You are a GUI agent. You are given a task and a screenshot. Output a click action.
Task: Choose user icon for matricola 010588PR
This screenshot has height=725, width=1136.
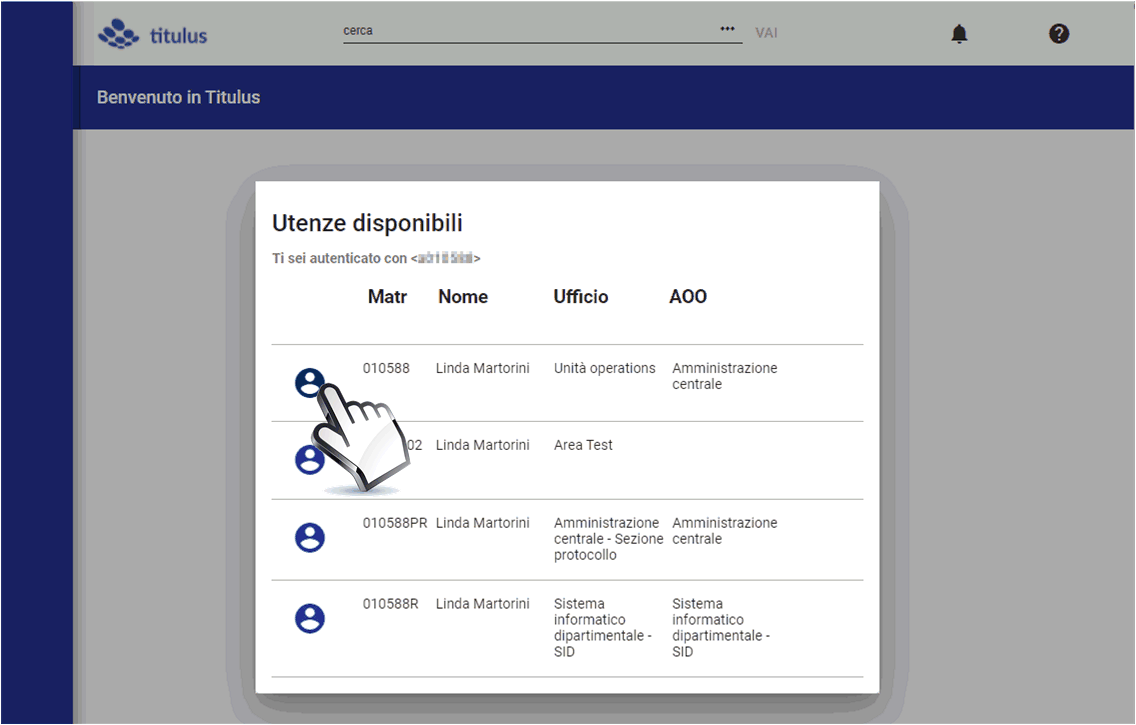coord(310,538)
